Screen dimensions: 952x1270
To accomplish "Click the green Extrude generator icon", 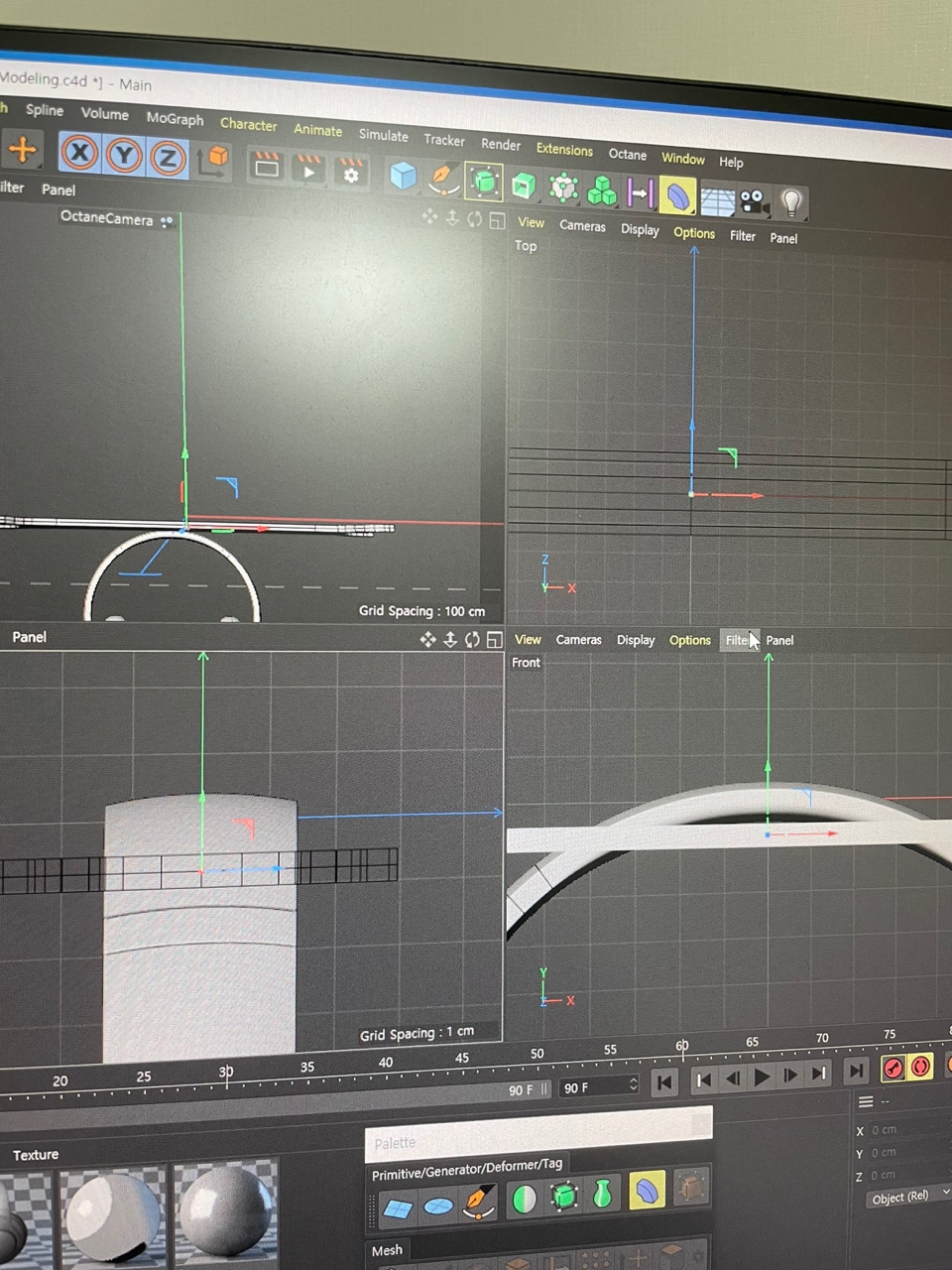I will tap(524, 185).
